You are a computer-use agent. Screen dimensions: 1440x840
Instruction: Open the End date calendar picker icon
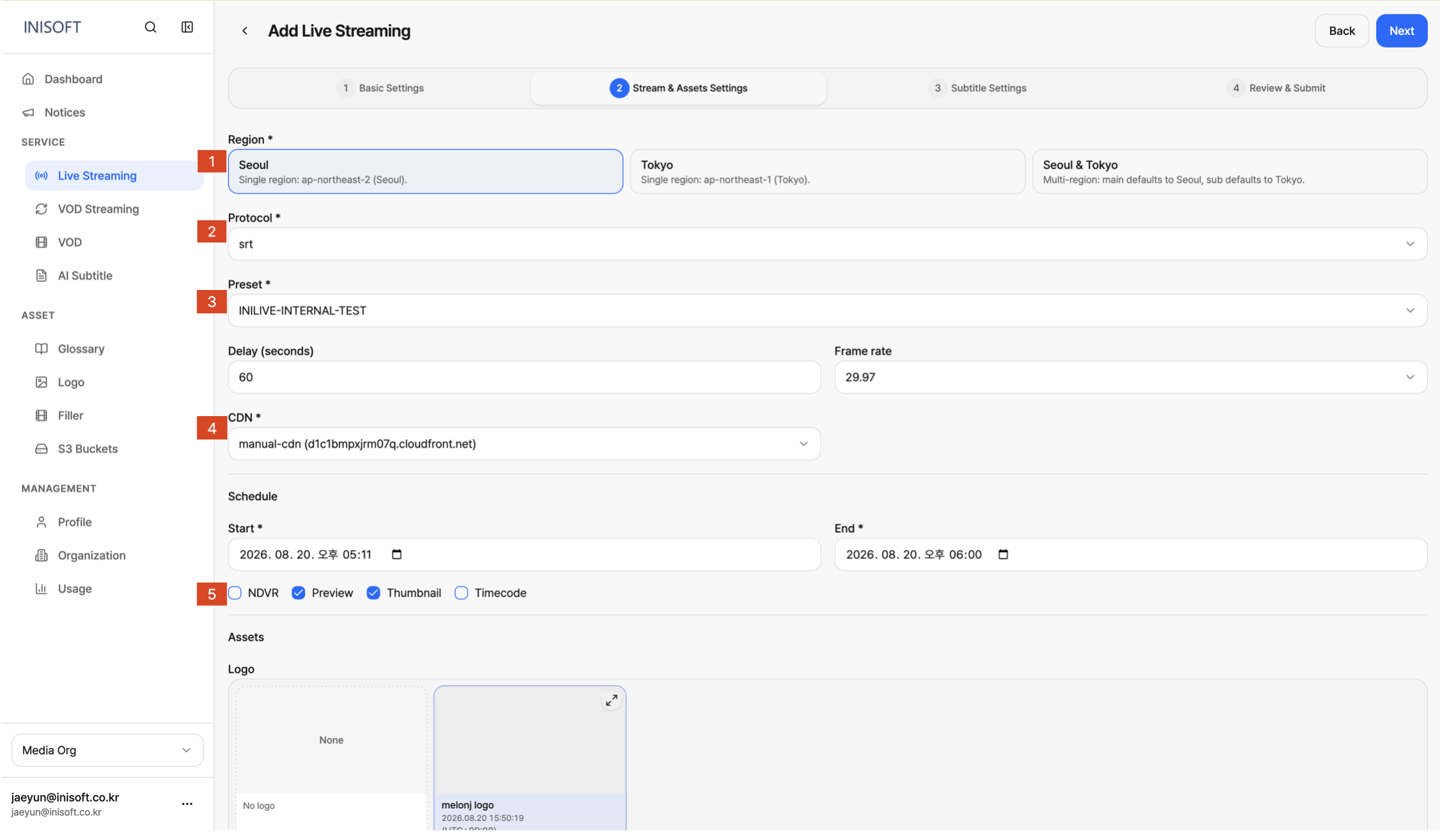[x=1003, y=555]
